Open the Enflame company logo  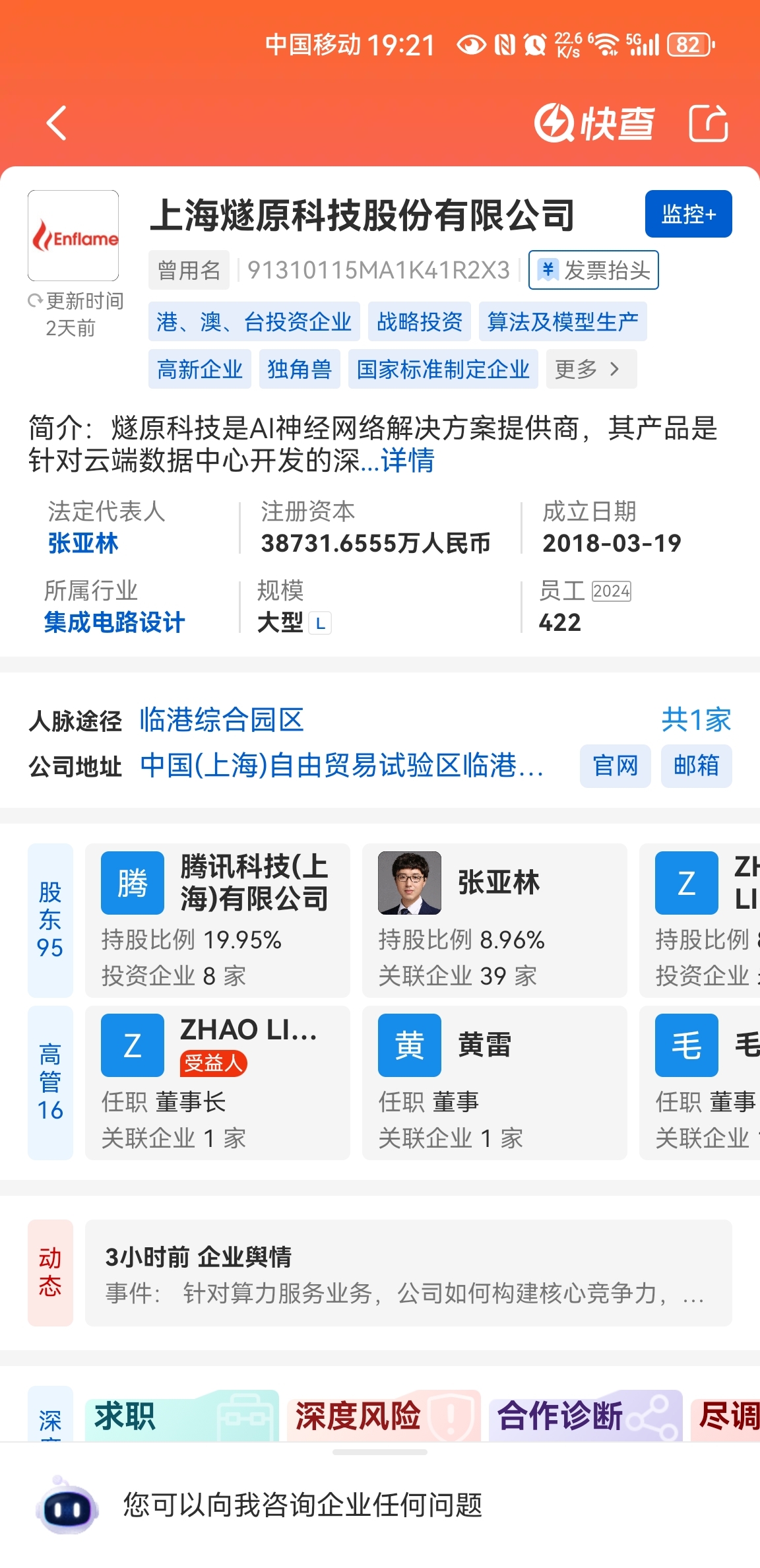pyautogui.click(x=73, y=236)
